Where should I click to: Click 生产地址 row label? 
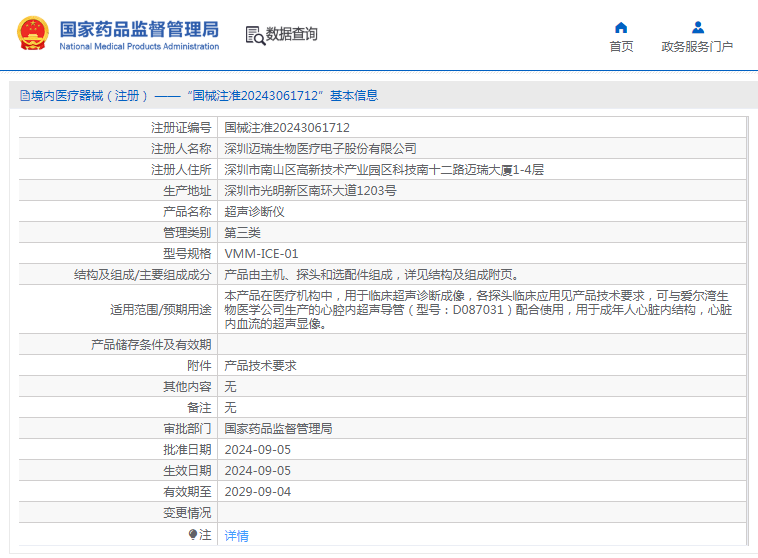188,191
